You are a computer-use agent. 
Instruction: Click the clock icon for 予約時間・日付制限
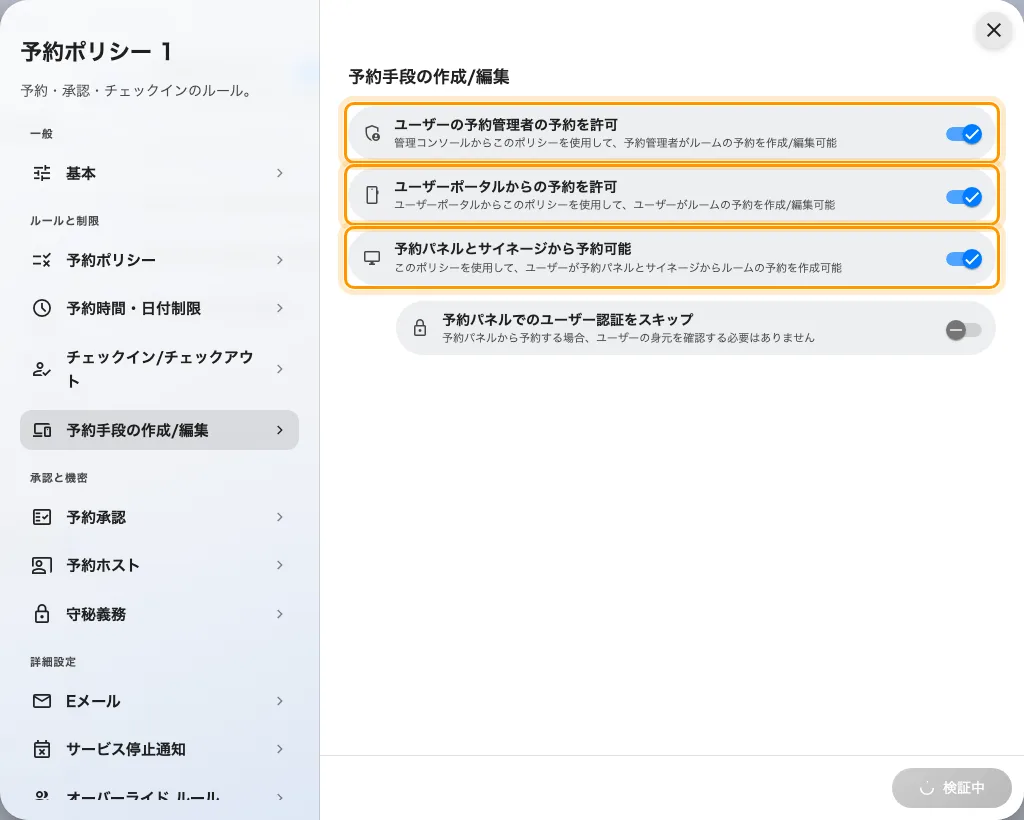[x=42, y=308]
